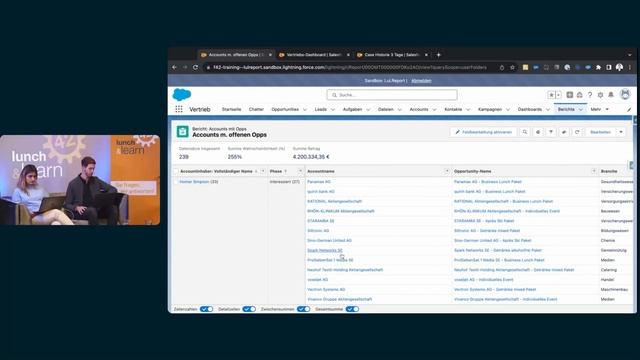Click the lunch & learn video thumbnail
Viewport: 640px width, 360px height.
[x=80, y=180]
